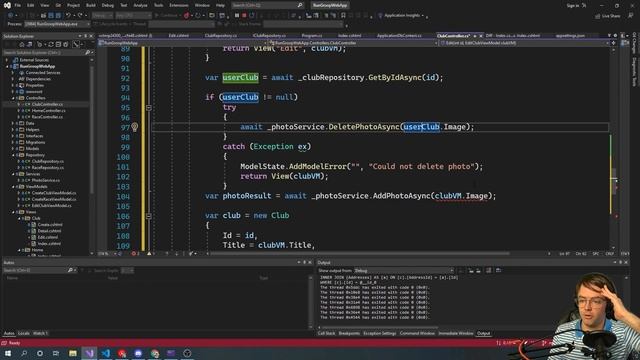Toggle Show All Files in Solution Explorer

[x=65, y=44]
